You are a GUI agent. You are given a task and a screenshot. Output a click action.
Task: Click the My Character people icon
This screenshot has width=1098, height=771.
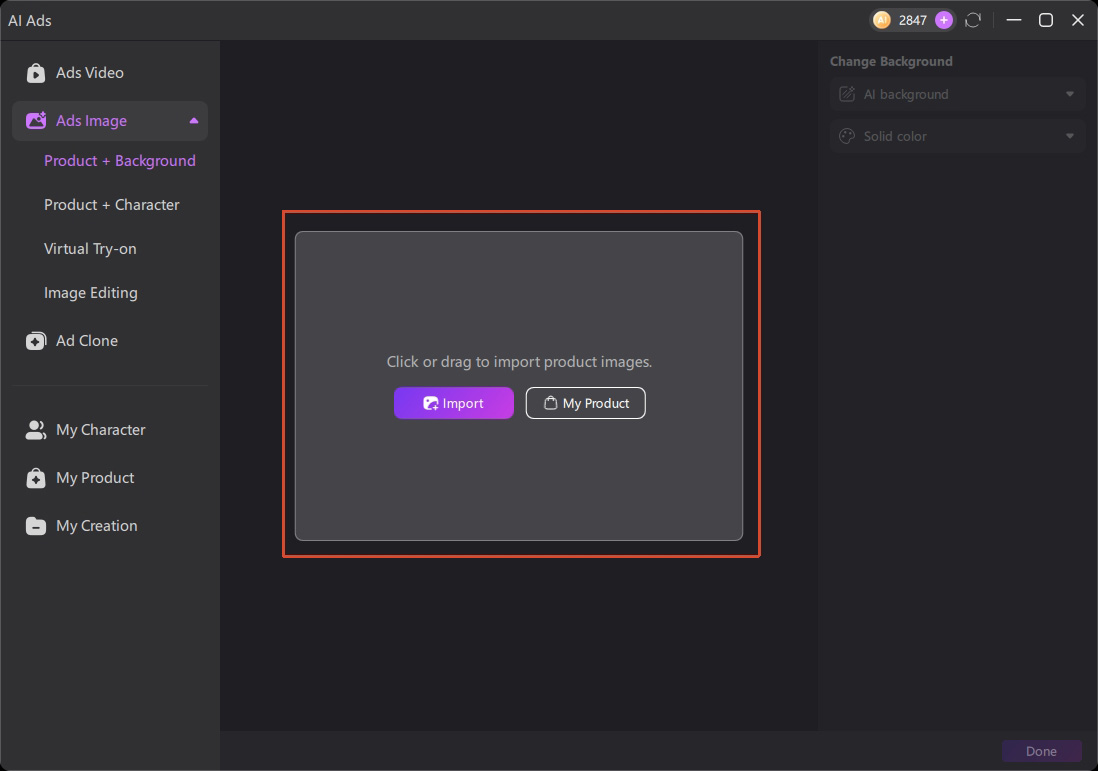click(x=36, y=430)
